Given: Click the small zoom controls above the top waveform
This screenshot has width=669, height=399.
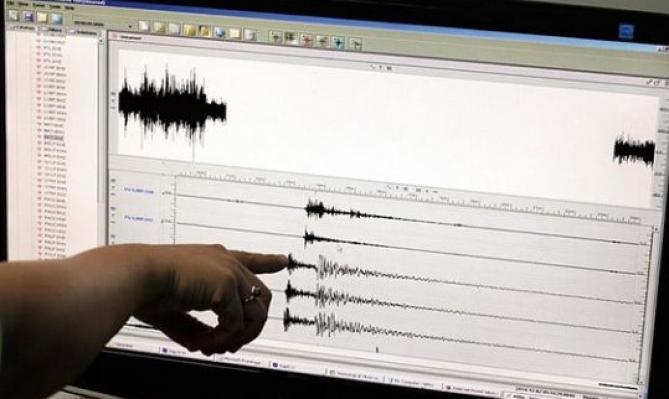Looking at the screenshot, I should 381,67.
